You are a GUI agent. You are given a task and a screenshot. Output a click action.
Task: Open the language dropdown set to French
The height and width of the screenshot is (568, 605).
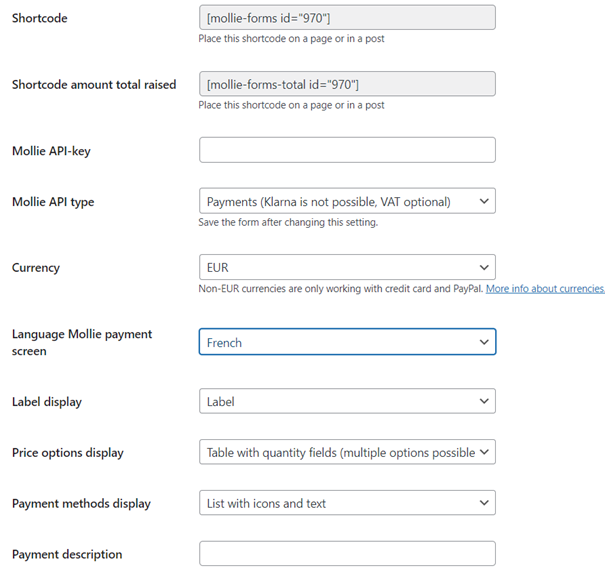(347, 342)
